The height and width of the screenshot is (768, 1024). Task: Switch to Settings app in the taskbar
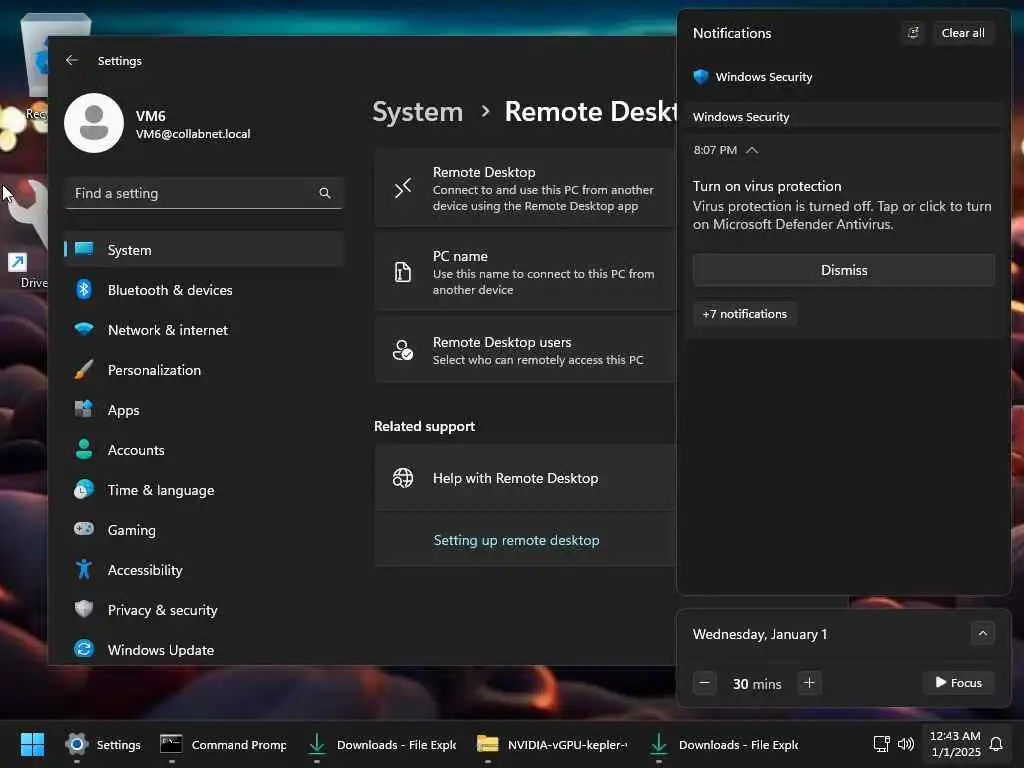103,744
